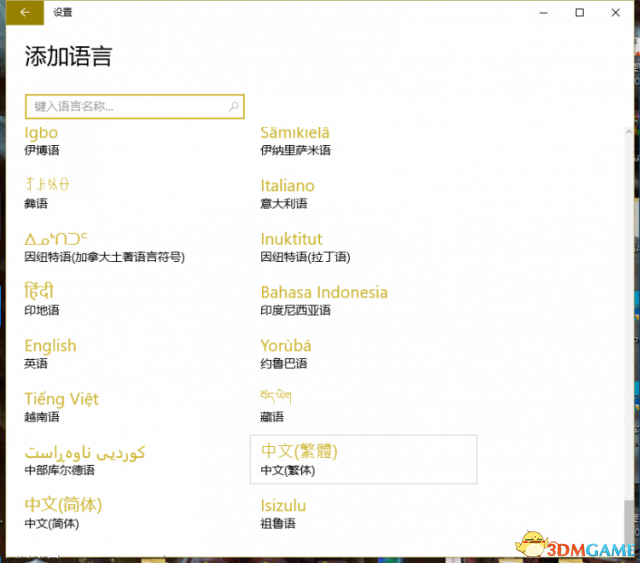Click the back arrow in Settings title bar
The height and width of the screenshot is (563, 640).
(x=25, y=13)
